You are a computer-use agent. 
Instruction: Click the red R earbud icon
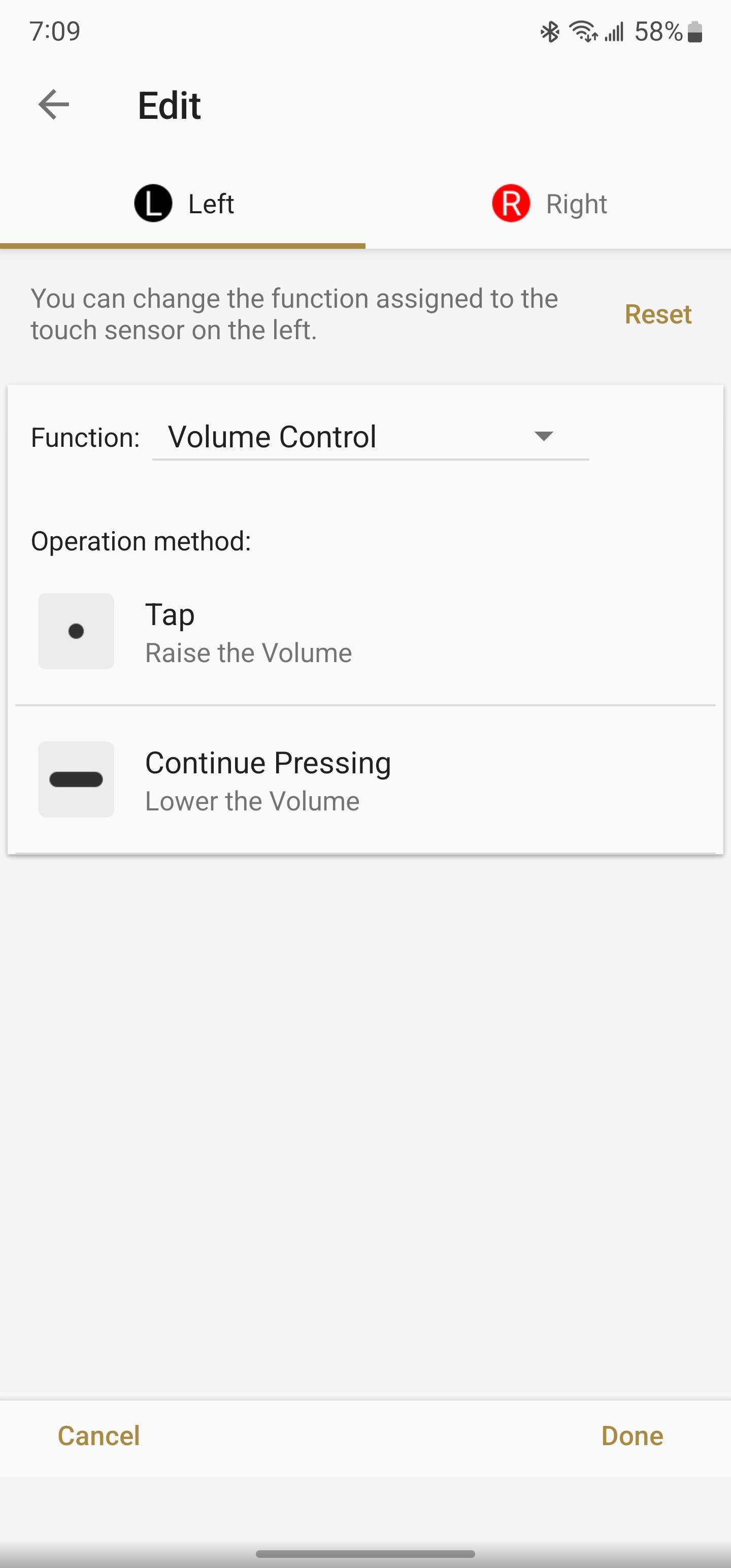(511, 203)
